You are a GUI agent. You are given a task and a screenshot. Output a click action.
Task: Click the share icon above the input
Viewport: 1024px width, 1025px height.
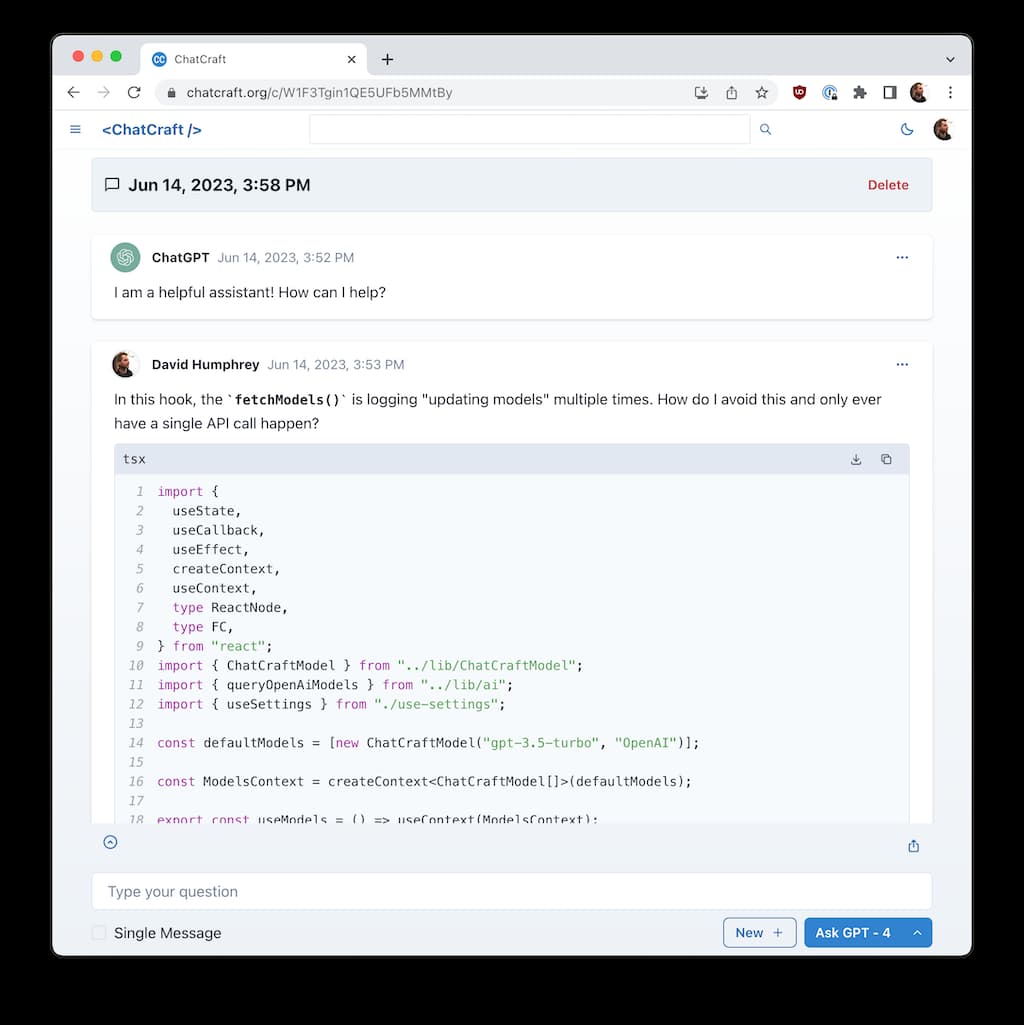tap(913, 846)
